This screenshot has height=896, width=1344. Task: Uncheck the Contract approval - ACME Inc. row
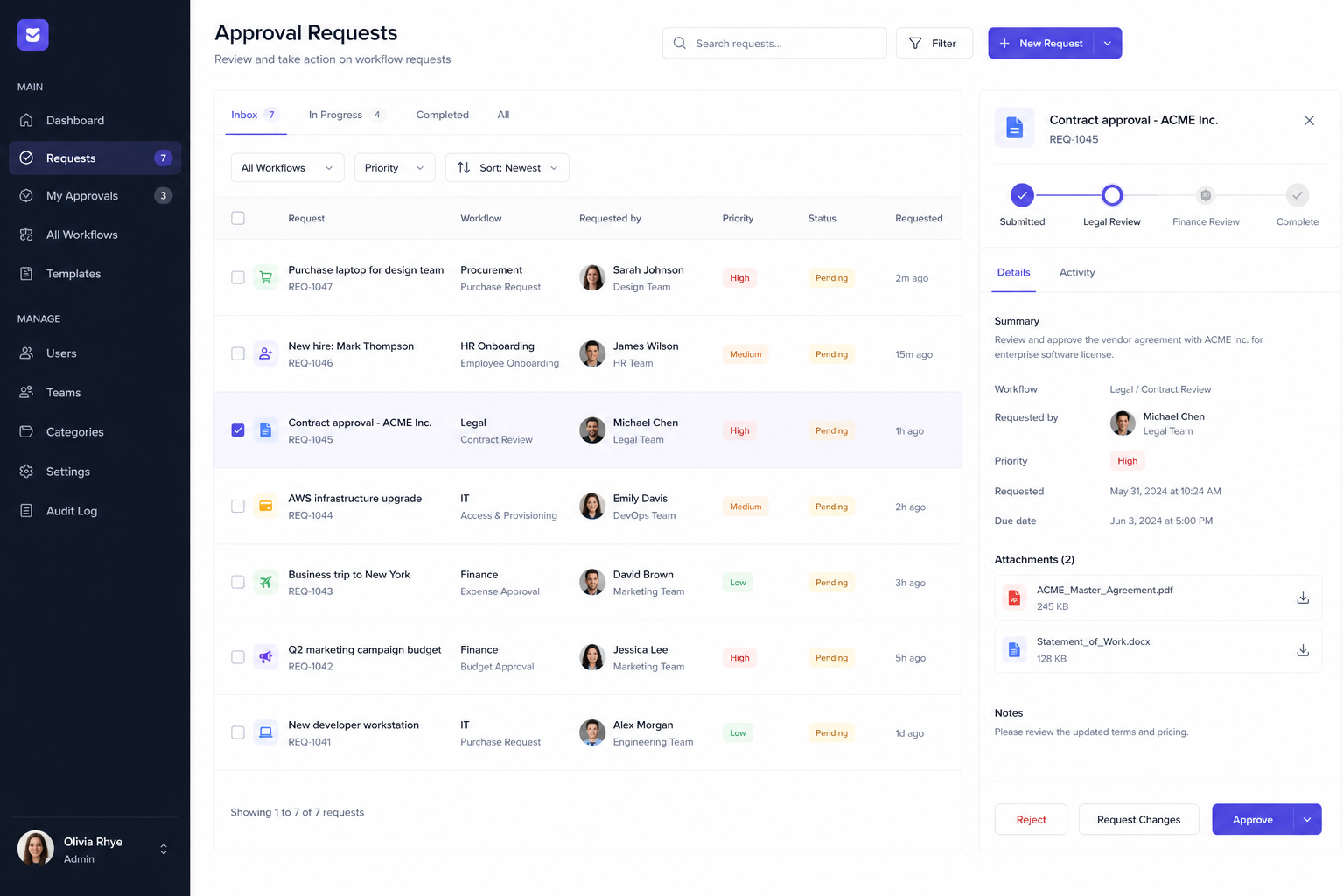tap(238, 430)
